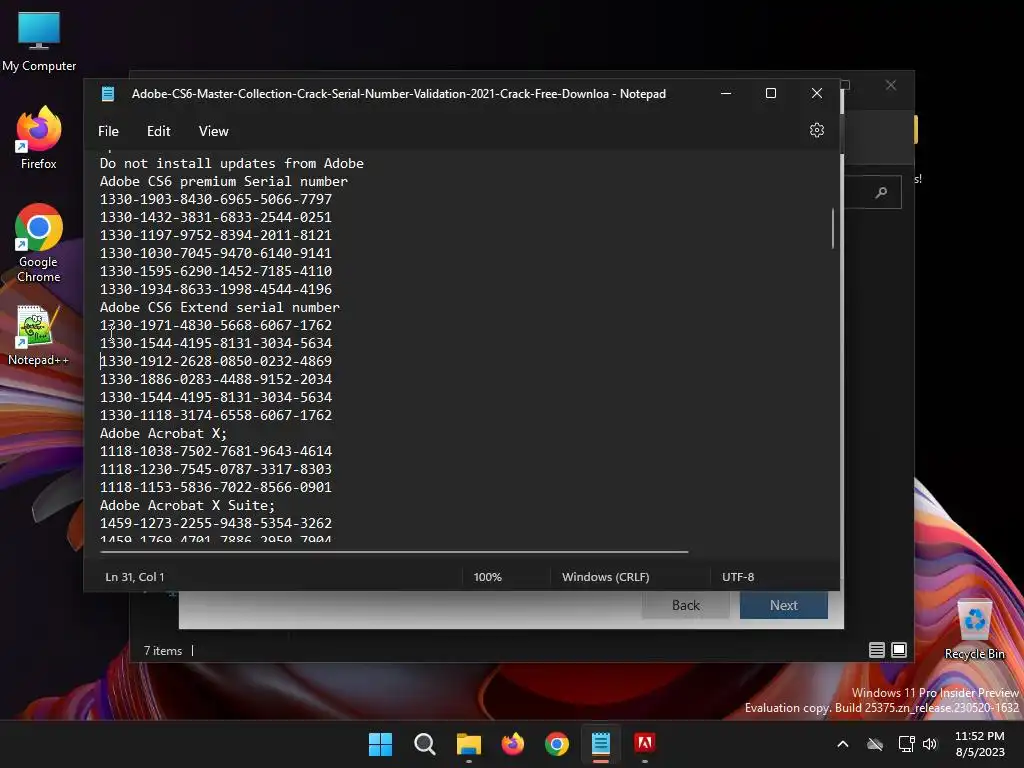
Task: Click serial 1330-1432-3831-6833-2544-0251
Action: [x=216, y=217]
